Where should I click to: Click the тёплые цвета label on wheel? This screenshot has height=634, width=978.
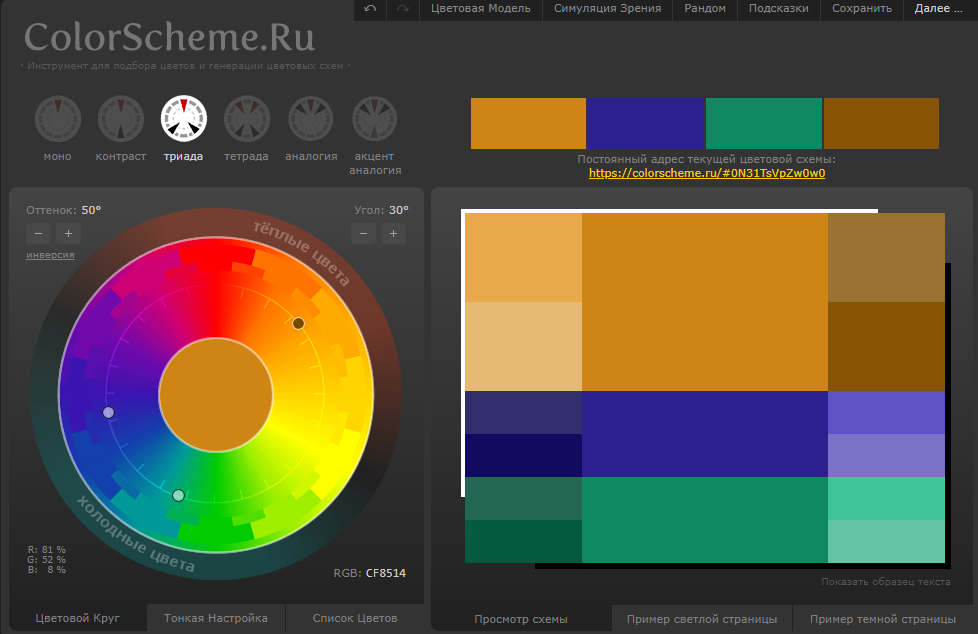[x=301, y=253]
